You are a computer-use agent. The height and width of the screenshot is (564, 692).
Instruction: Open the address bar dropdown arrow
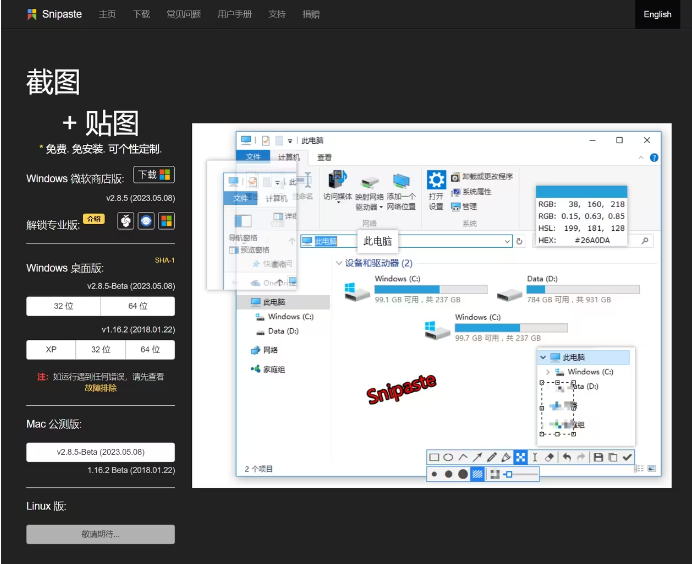pos(507,241)
